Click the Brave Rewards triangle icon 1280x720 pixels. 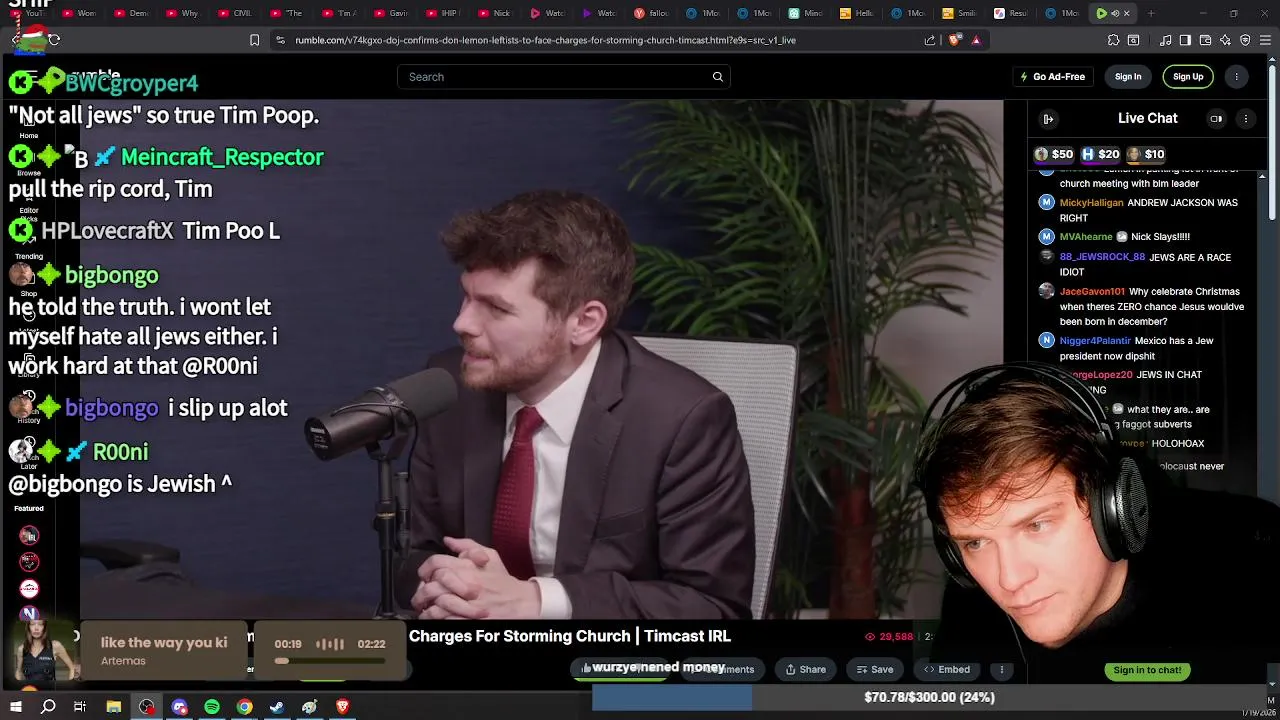(x=976, y=40)
